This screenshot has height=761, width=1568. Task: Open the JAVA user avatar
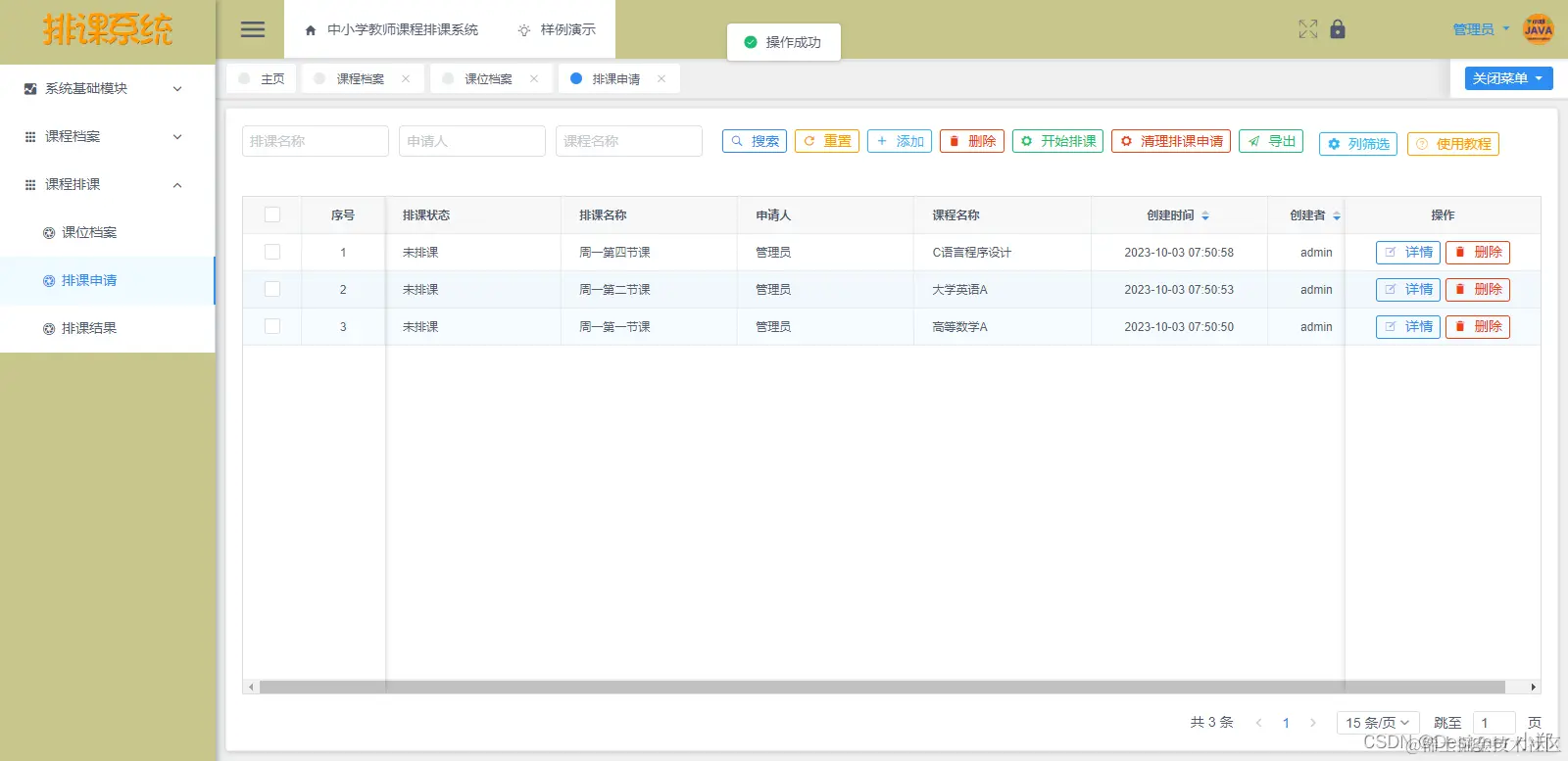click(x=1539, y=29)
